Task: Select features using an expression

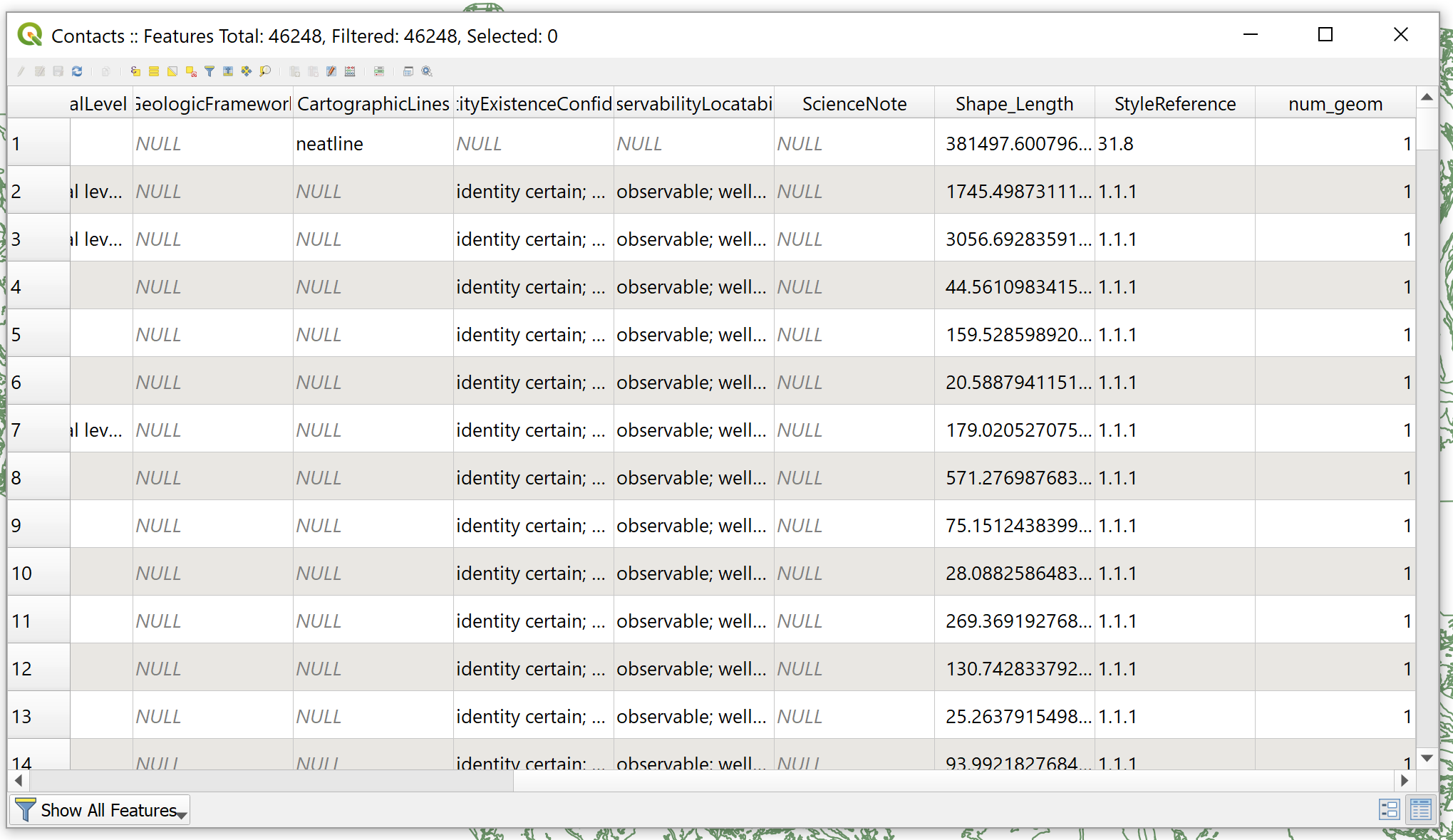Action: (134, 71)
